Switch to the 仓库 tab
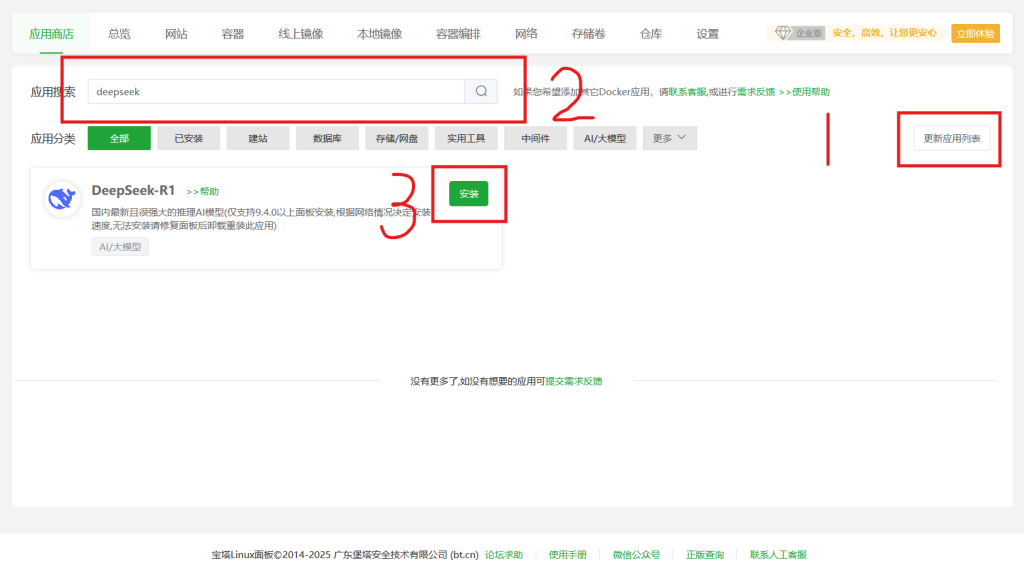Image resolution: width=1024 pixels, height=572 pixels. click(650, 34)
